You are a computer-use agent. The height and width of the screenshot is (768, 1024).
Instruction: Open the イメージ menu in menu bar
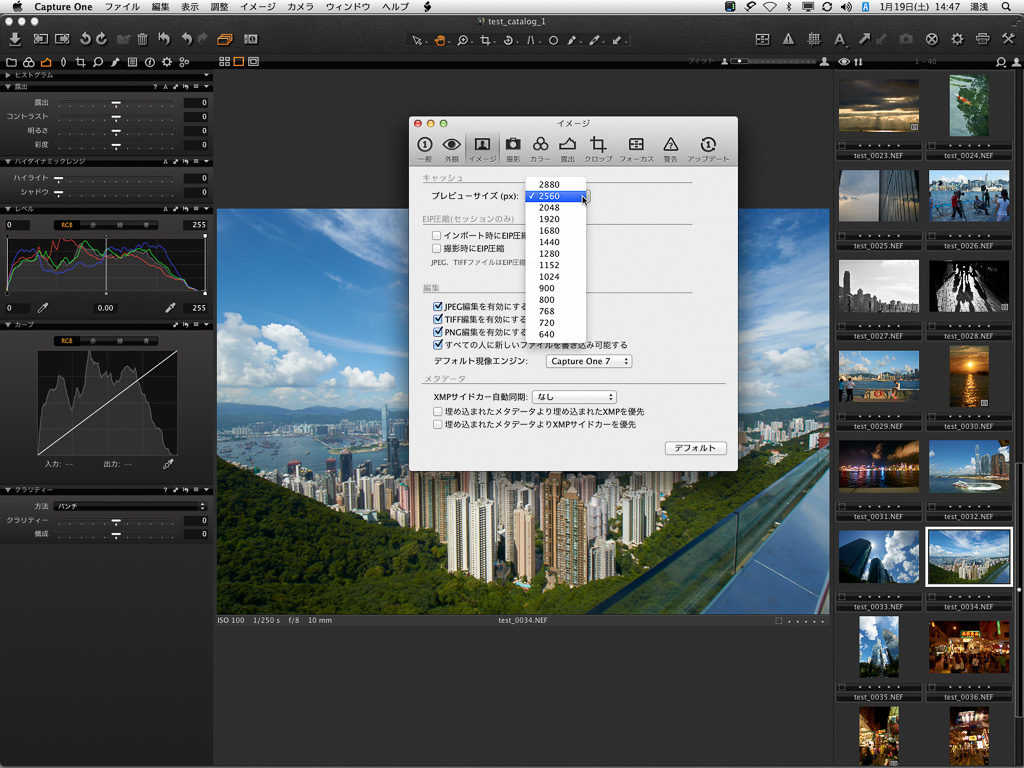258,7
